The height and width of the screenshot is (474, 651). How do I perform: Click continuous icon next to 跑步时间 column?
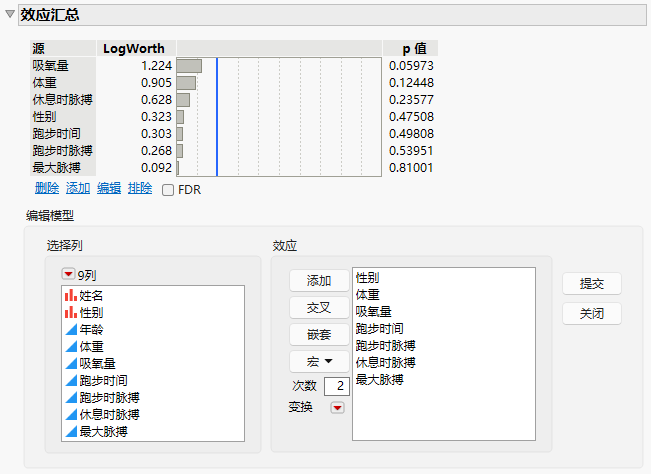coord(71,381)
